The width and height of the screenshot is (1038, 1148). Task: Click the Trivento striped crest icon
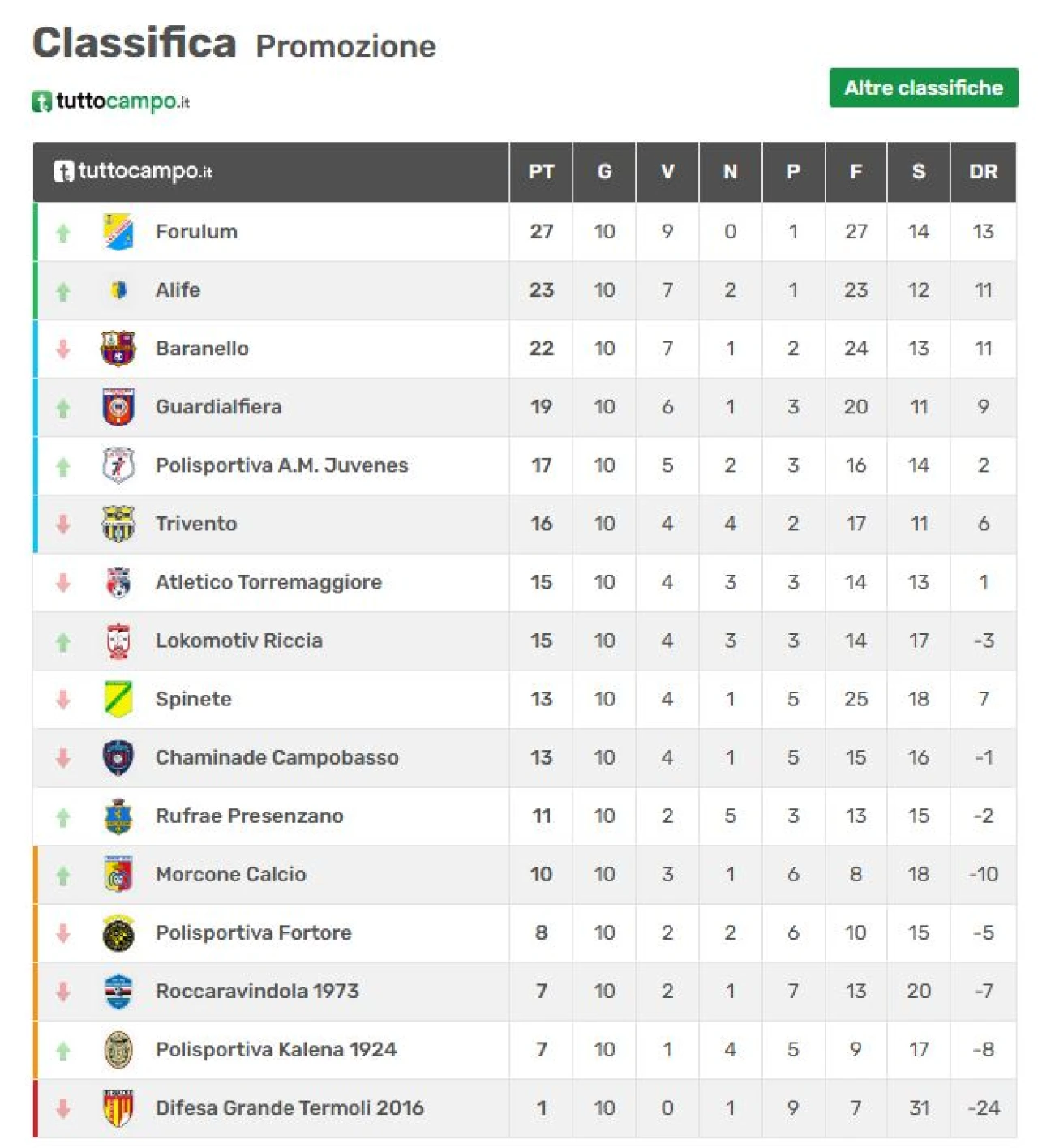[x=118, y=524]
